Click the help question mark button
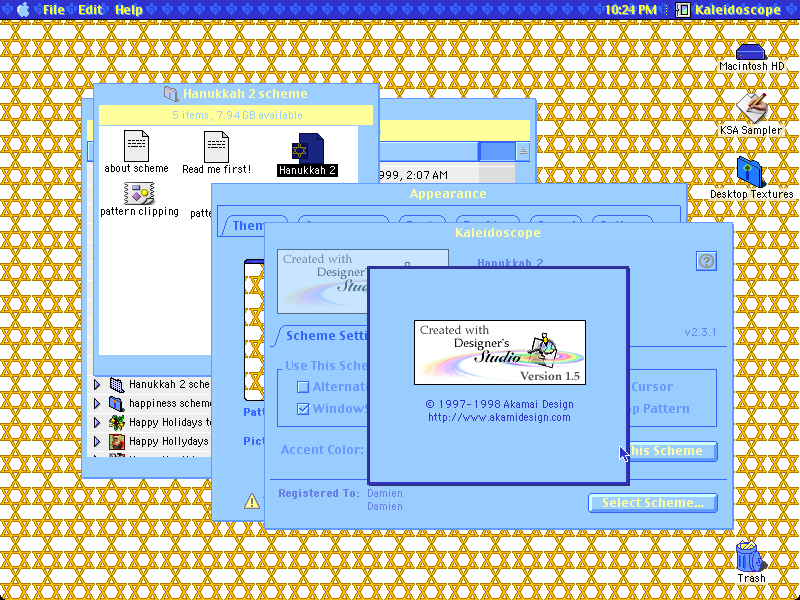This screenshot has width=800, height=600. point(706,261)
